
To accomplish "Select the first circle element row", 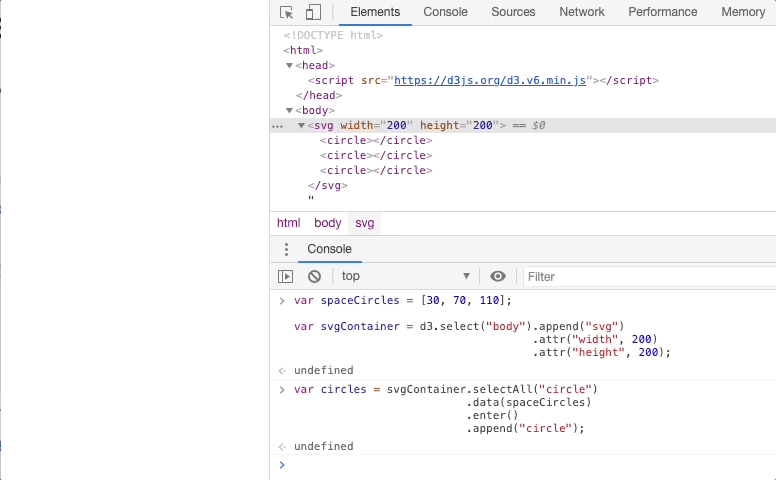I will [x=376, y=141].
